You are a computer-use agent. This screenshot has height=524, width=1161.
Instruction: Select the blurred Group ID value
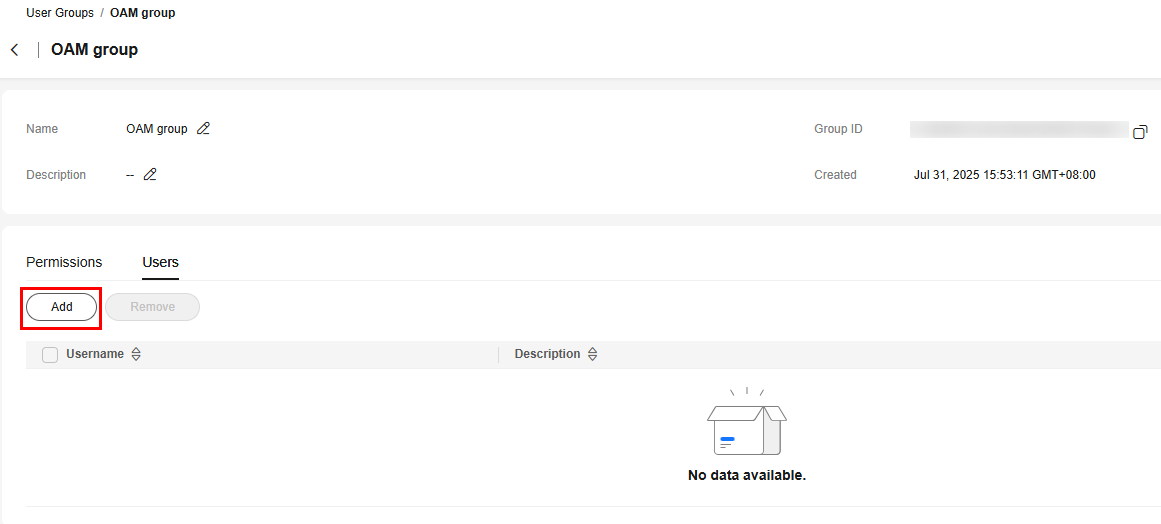point(1019,130)
